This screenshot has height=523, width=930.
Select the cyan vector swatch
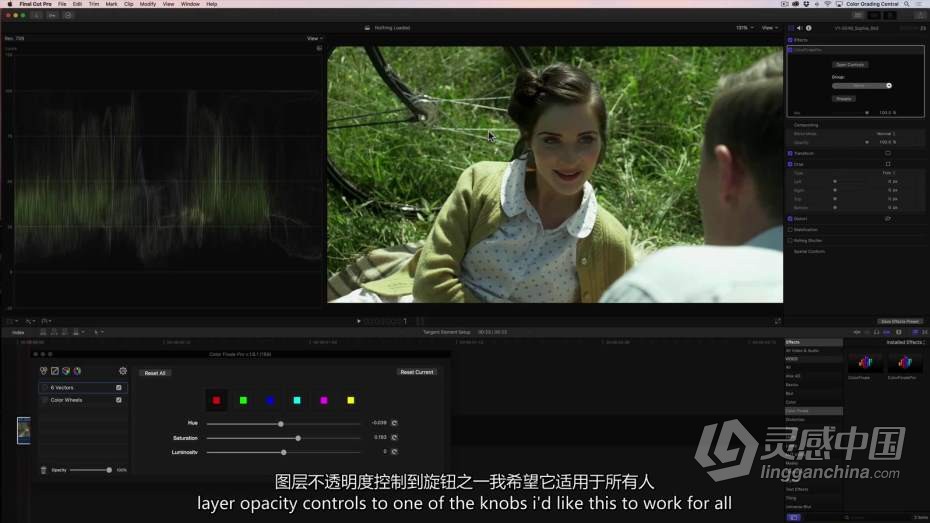click(297, 401)
